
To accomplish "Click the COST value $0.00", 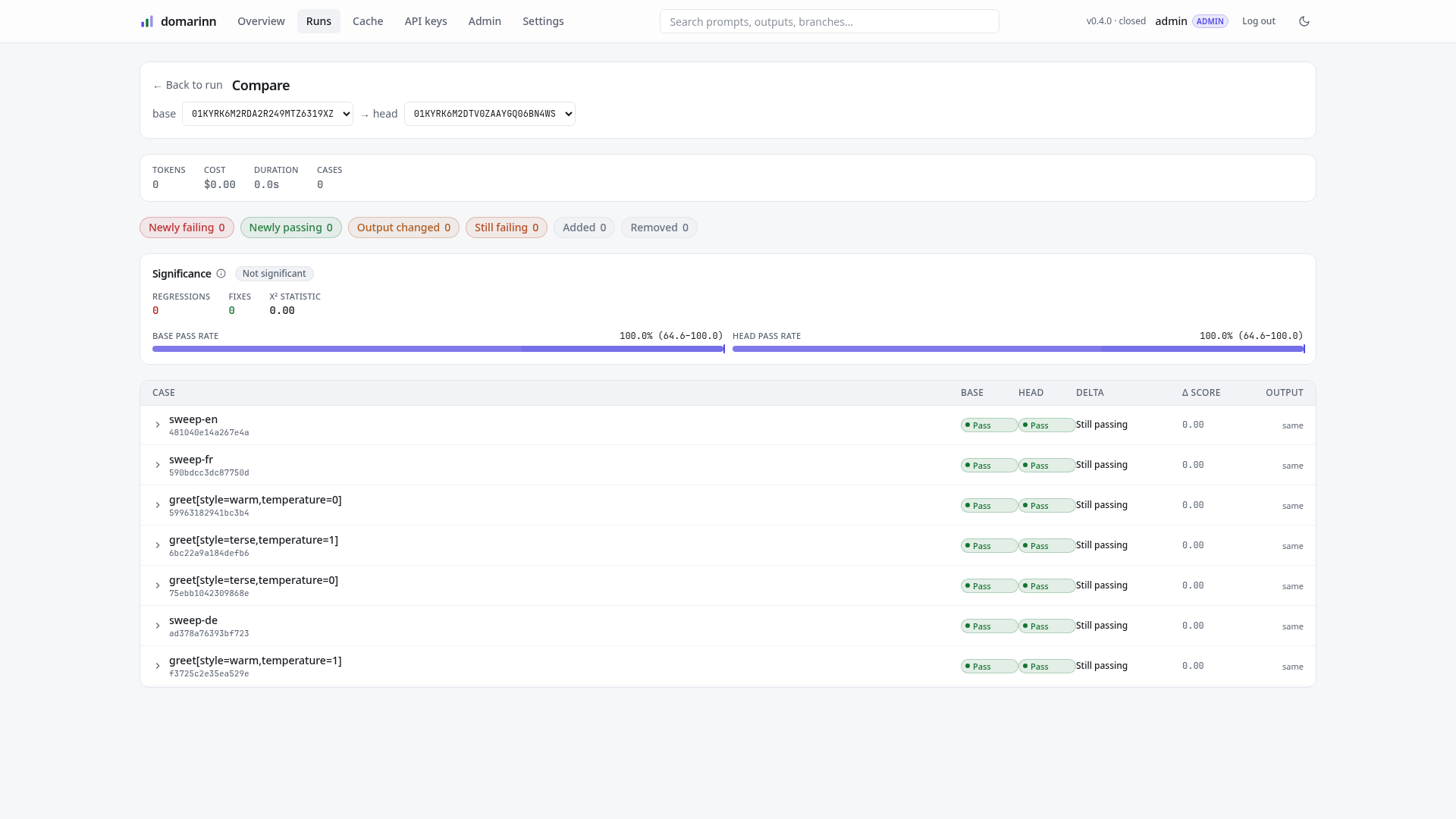I will tap(220, 185).
